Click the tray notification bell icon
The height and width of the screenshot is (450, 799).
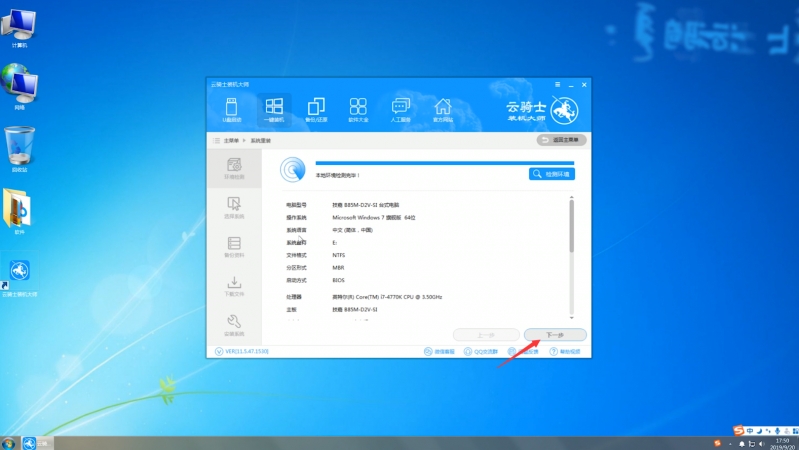pos(741,444)
